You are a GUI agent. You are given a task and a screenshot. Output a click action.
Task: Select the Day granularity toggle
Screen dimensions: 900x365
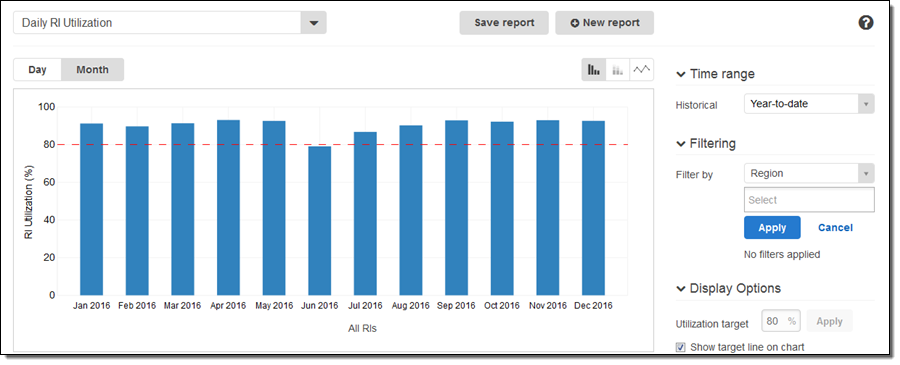point(37,69)
